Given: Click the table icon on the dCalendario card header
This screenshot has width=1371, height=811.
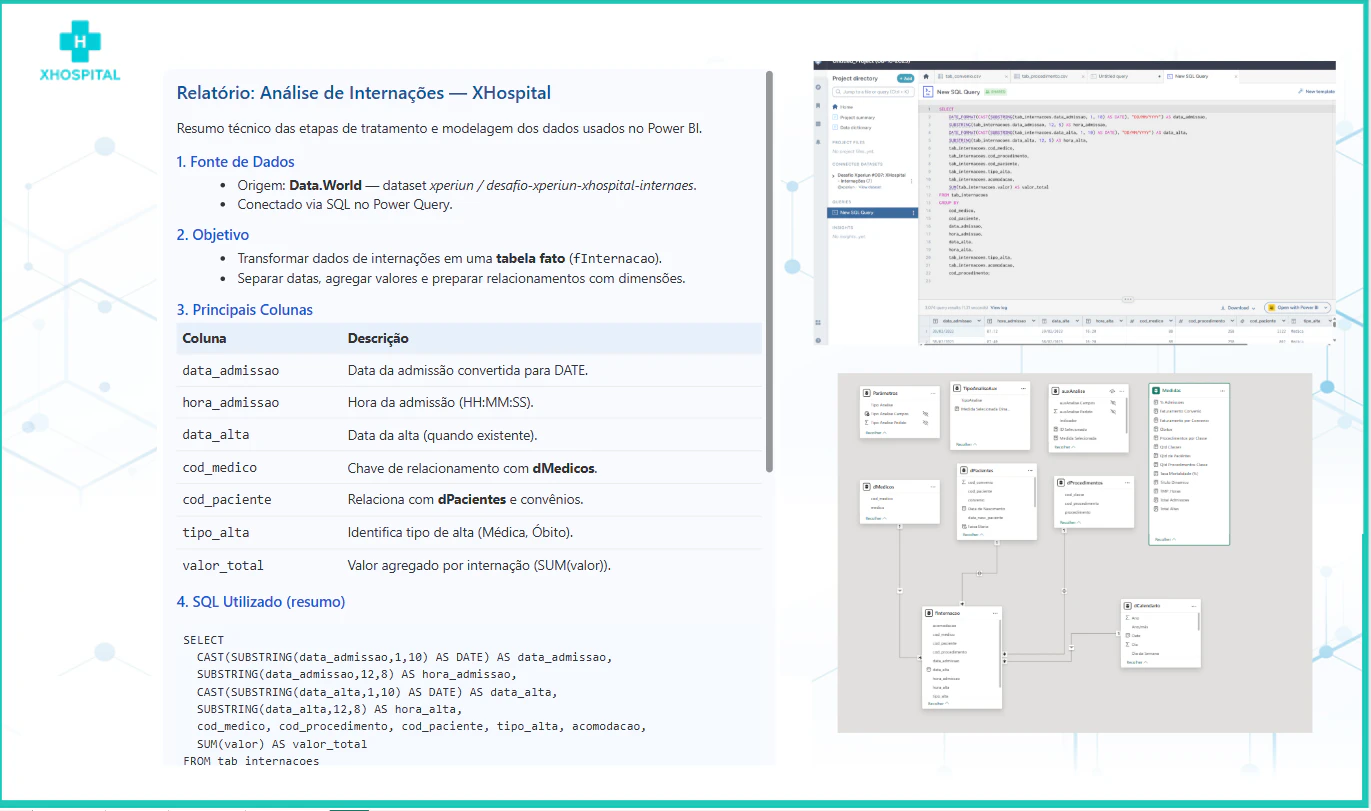Looking at the screenshot, I should (1128, 606).
